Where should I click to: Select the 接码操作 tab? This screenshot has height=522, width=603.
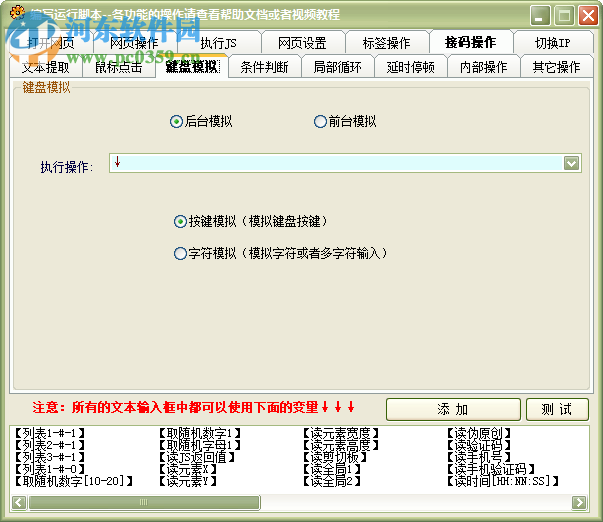(471, 42)
